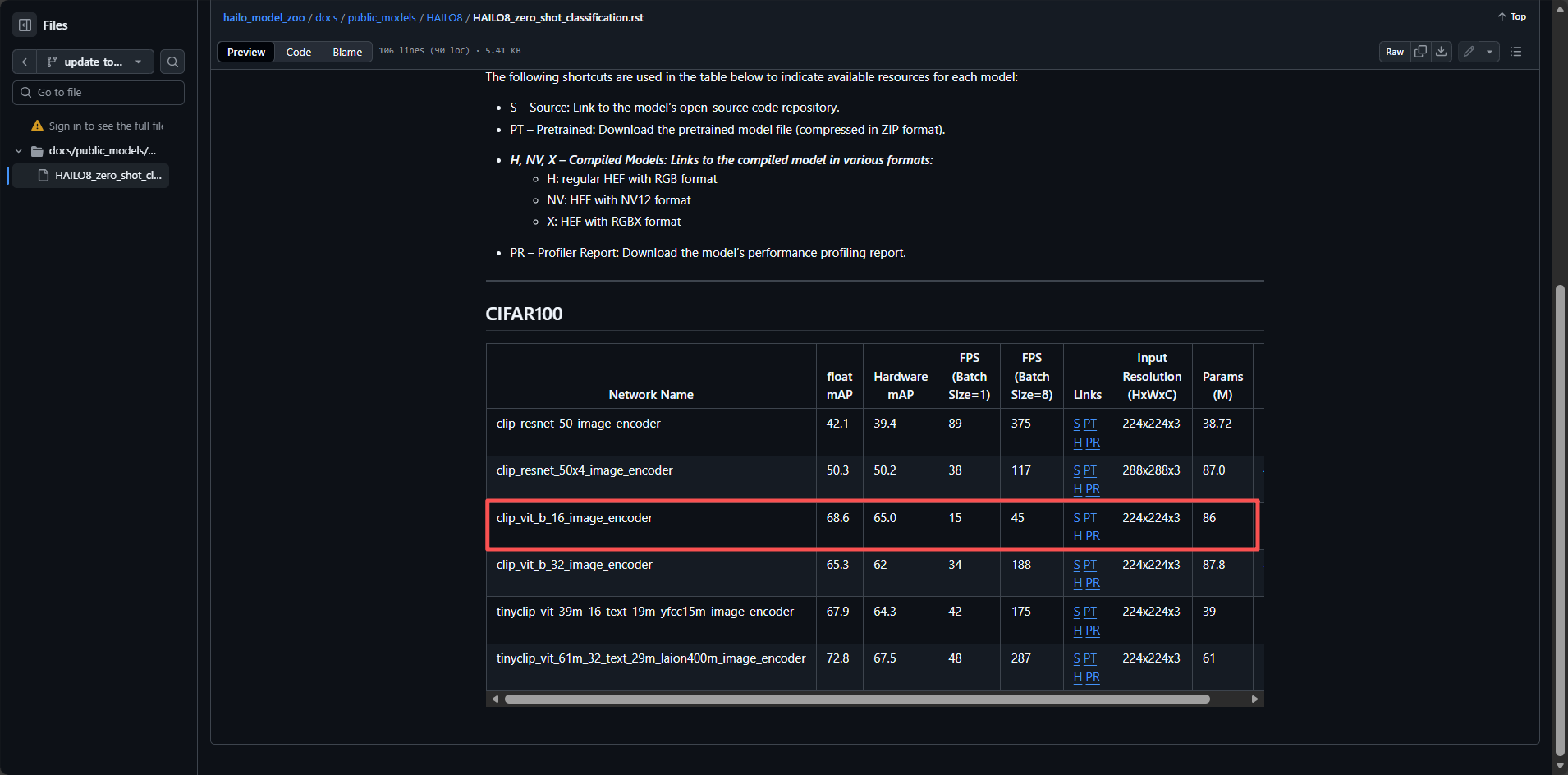Collapse the Files side panel icon
1568x775 pixels.
(x=25, y=25)
